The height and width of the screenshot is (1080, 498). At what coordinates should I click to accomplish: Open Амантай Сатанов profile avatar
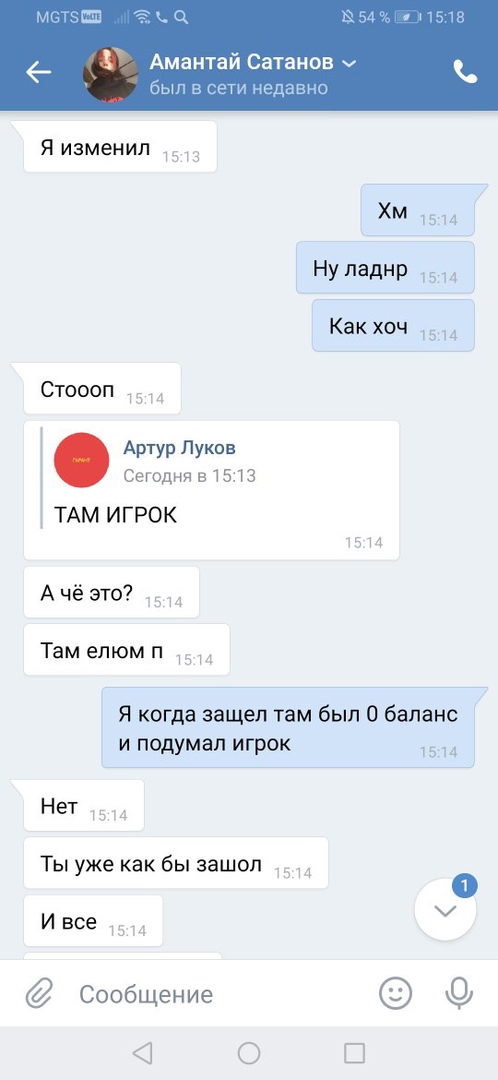point(110,74)
